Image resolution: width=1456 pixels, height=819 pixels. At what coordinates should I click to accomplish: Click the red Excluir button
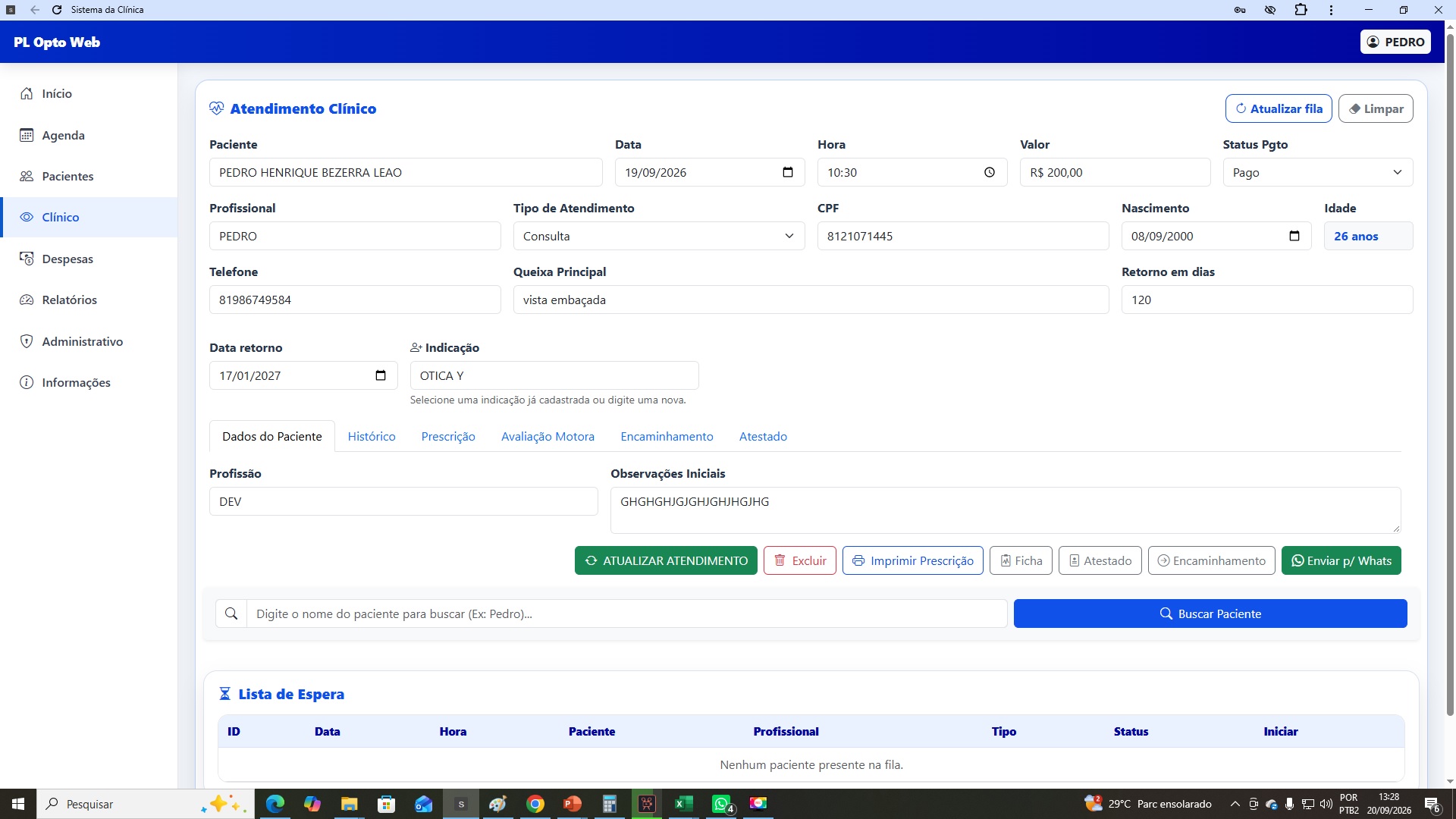tap(800, 560)
